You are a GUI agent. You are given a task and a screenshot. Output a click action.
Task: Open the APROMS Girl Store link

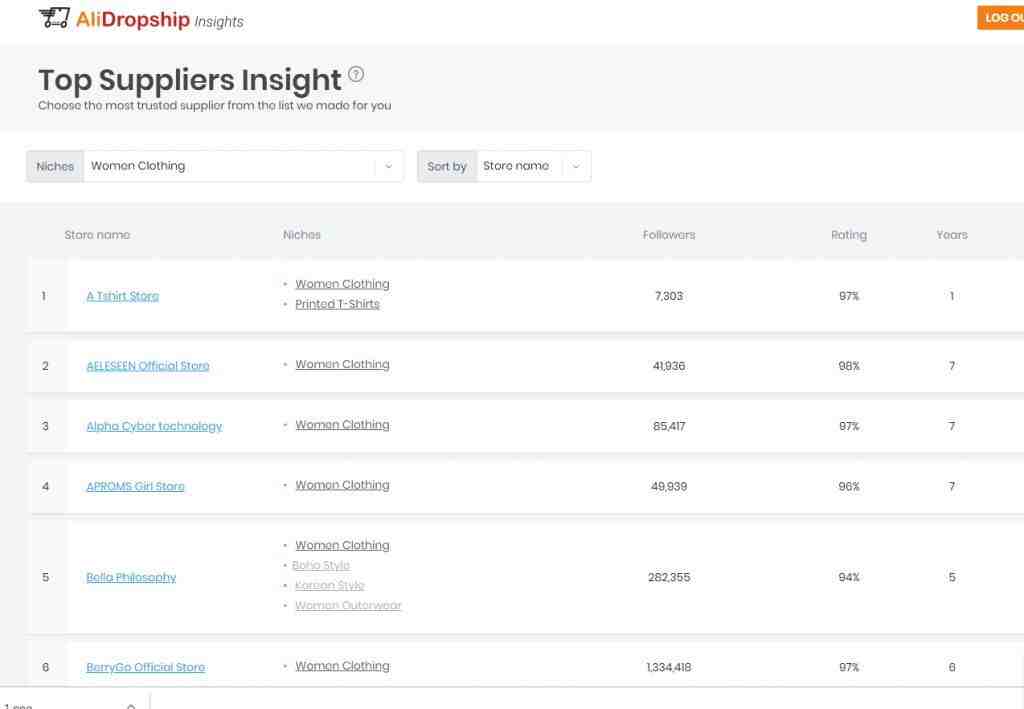coord(135,486)
